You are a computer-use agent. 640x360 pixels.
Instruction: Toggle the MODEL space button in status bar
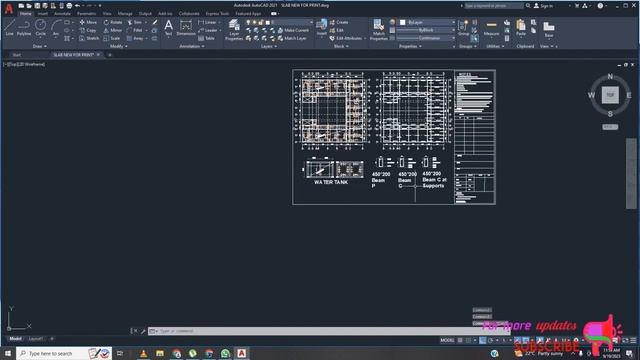447,340
